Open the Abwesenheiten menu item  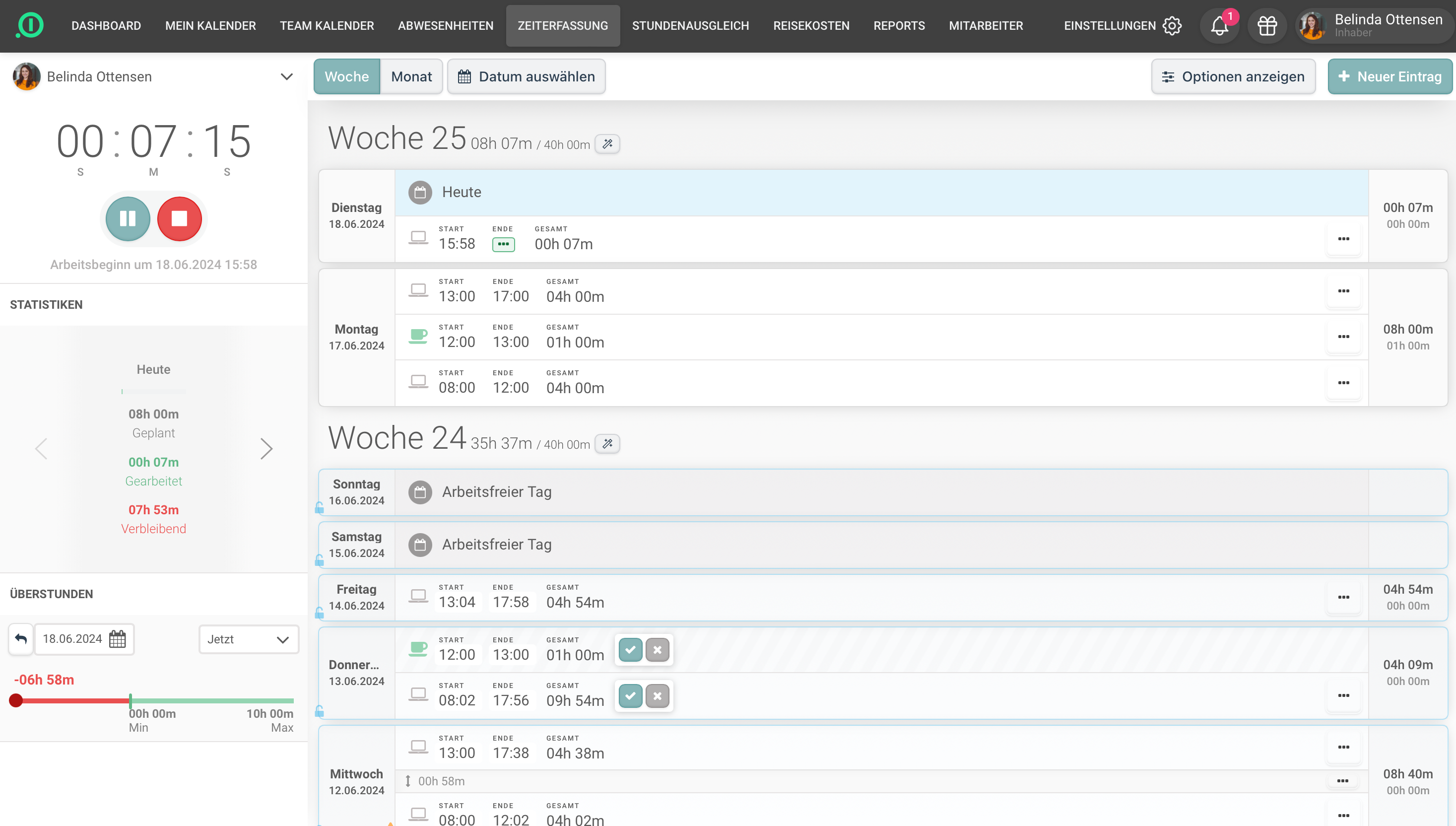pos(445,25)
